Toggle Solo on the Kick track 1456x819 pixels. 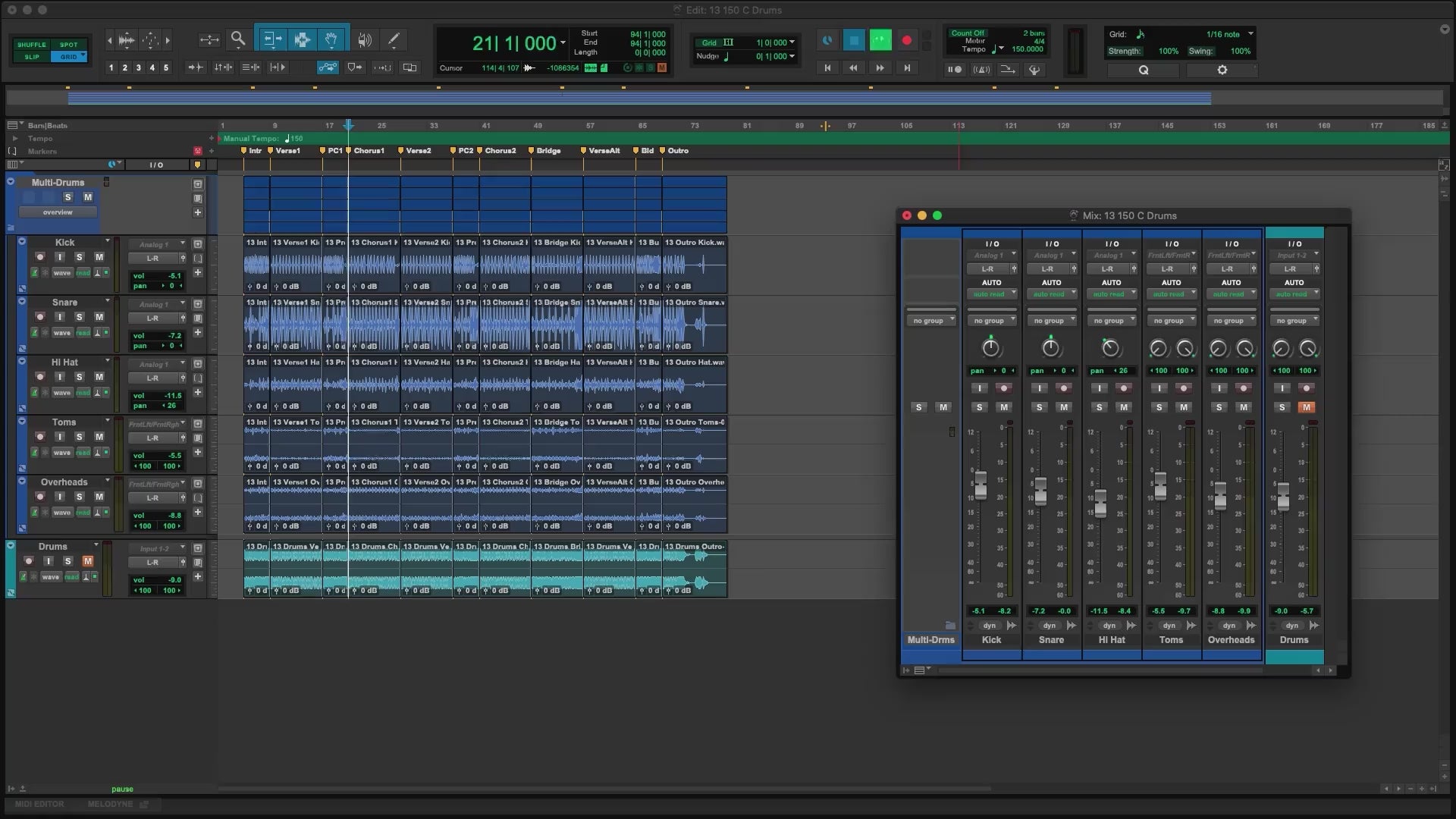point(79,257)
